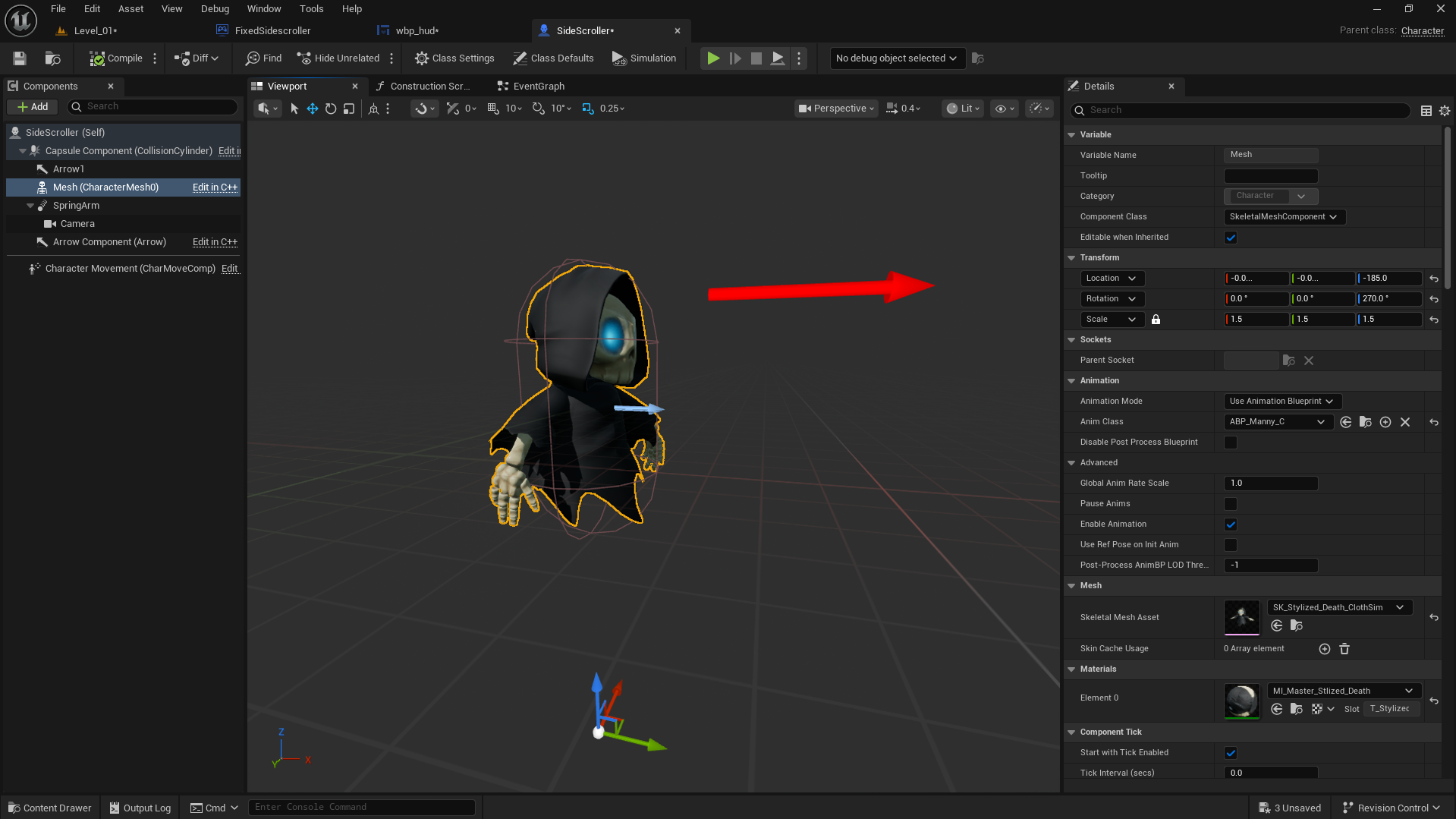1456x819 pixels.
Task: Select the Arrow1 component
Action: click(68, 169)
